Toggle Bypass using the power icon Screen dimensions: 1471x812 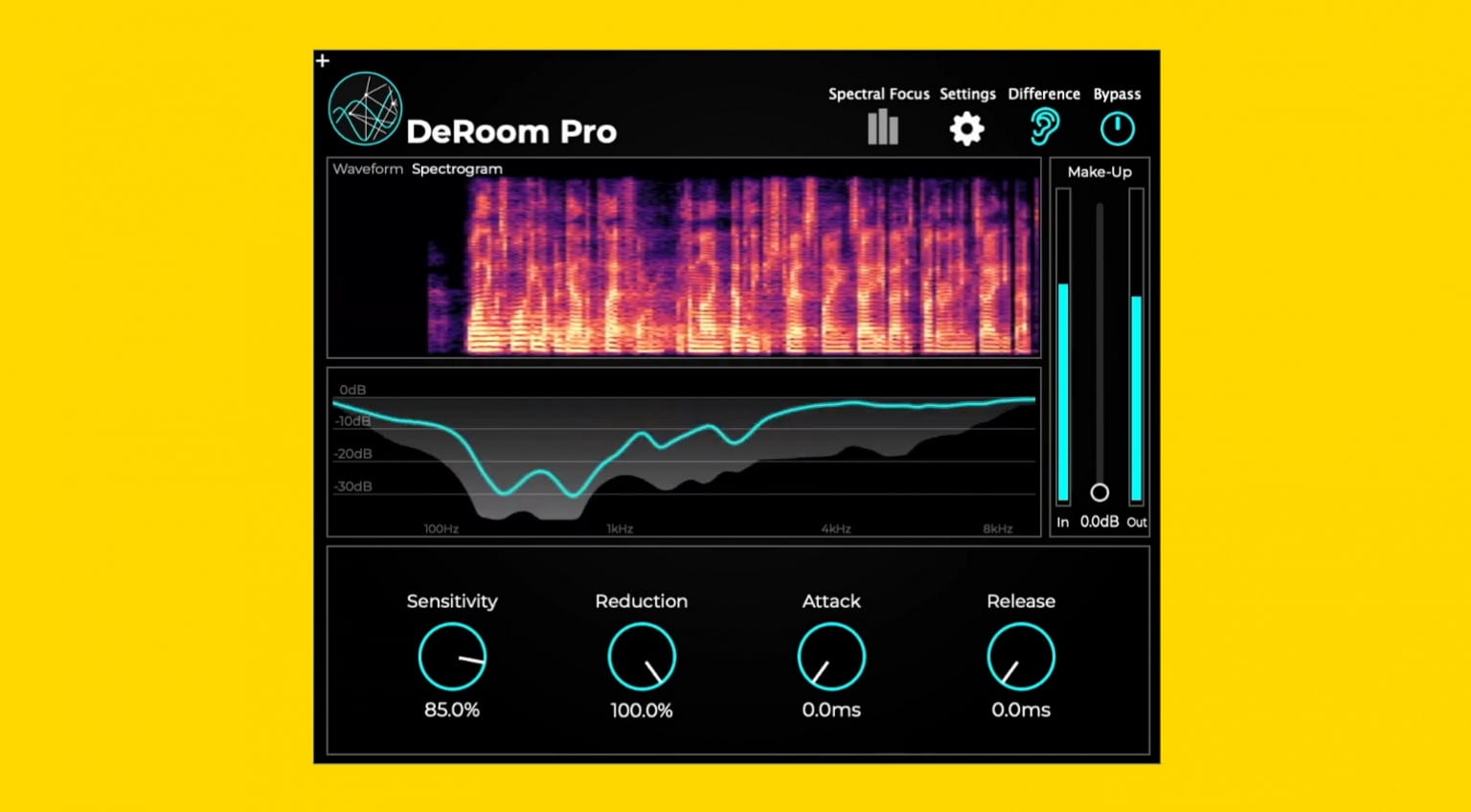(x=1117, y=127)
